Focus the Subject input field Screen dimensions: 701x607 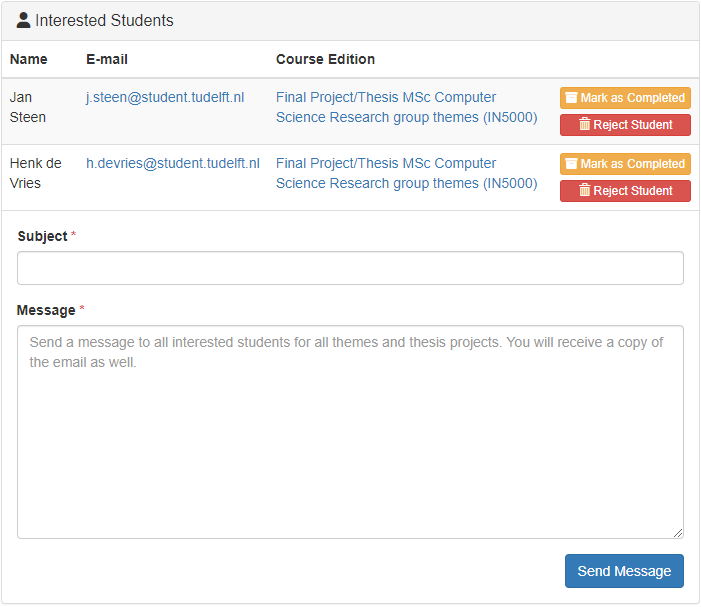tap(350, 268)
